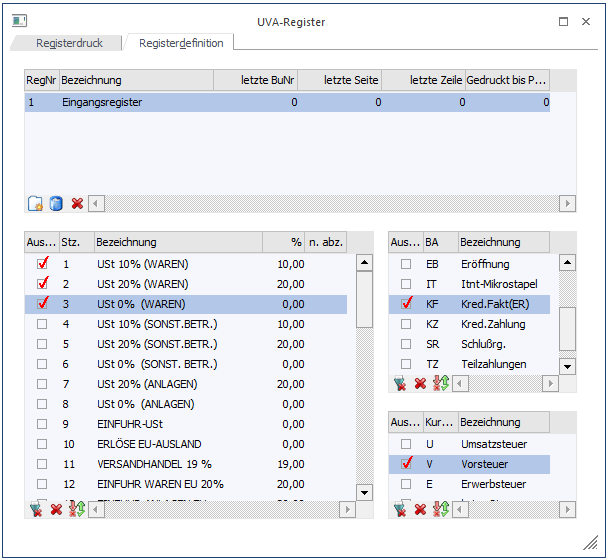Click sort arrows icon below Kurzzeichen tax list
The width and height of the screenshot is (607, 559).
(x=440, y=510)
